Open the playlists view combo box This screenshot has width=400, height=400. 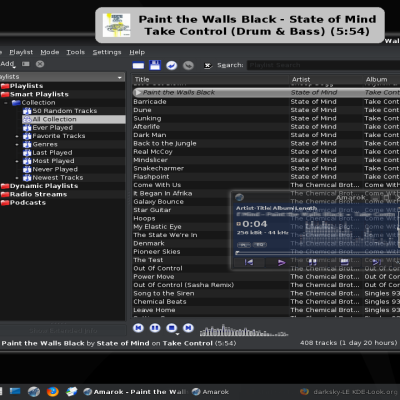tap(62, 77)
